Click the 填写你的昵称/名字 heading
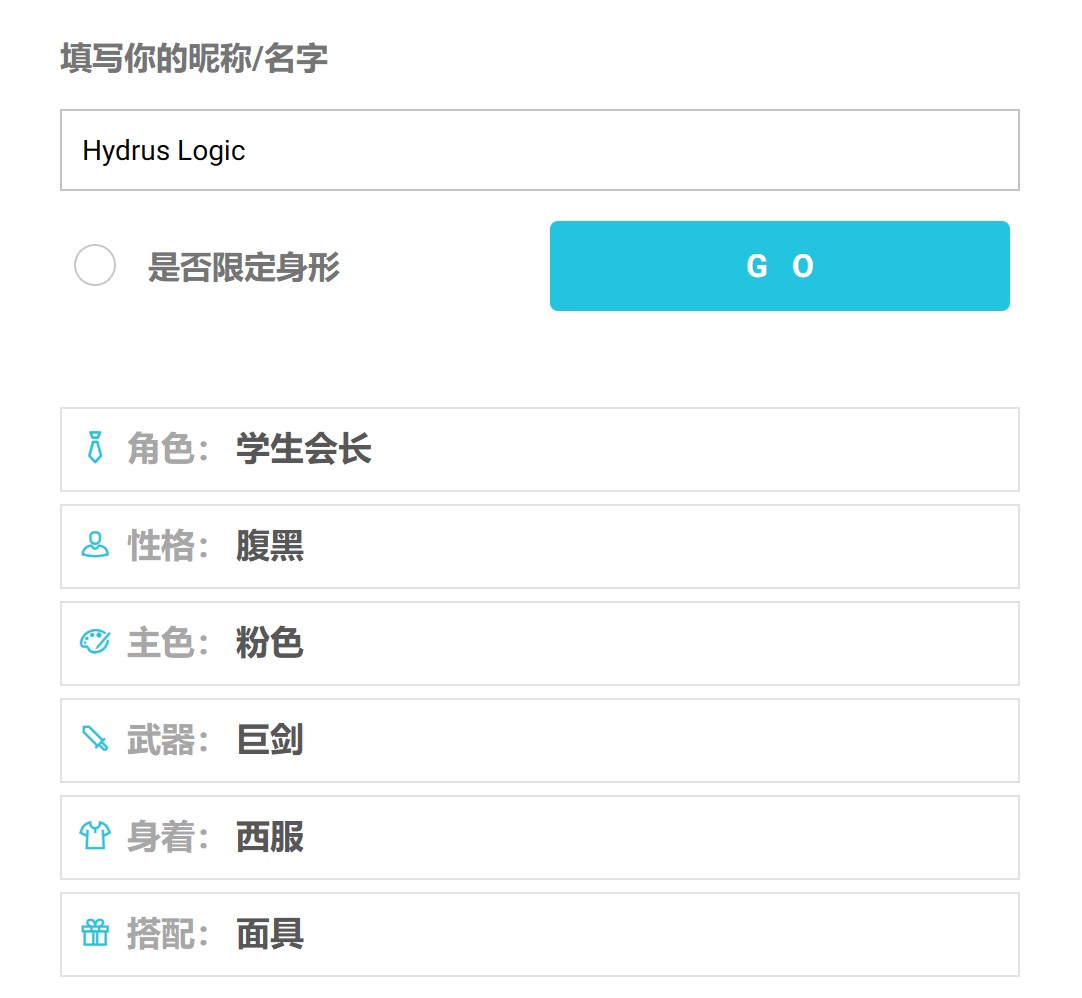Viewport: 1082px width, 998px height. click(x=194, y=58)
